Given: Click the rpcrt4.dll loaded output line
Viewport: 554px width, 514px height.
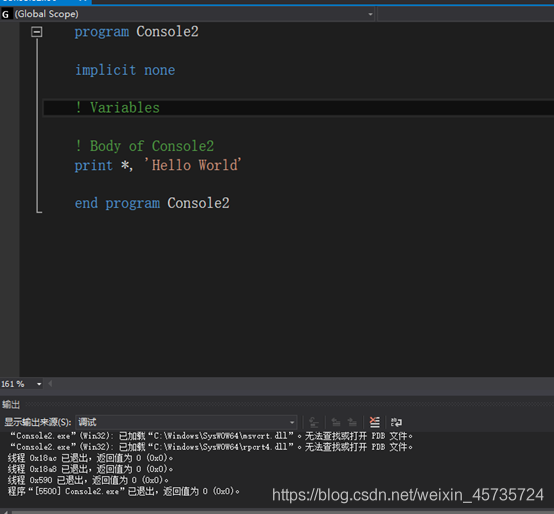Looking at the screenshot, I should [x=211, y=447].
